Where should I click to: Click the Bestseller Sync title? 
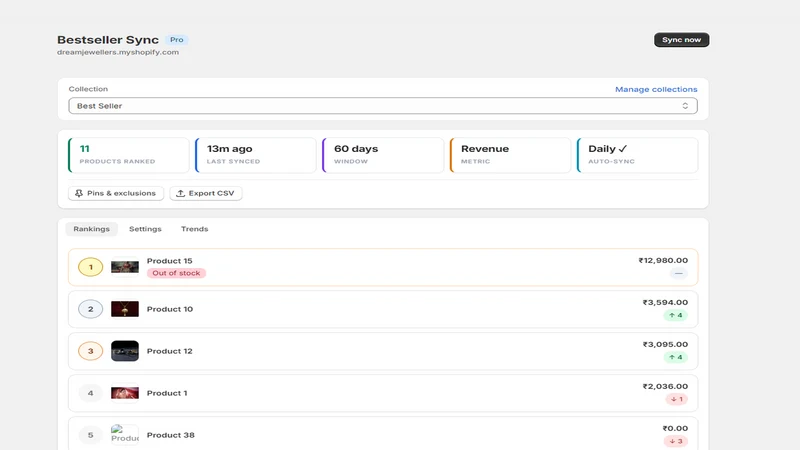(x=108, y=40)
